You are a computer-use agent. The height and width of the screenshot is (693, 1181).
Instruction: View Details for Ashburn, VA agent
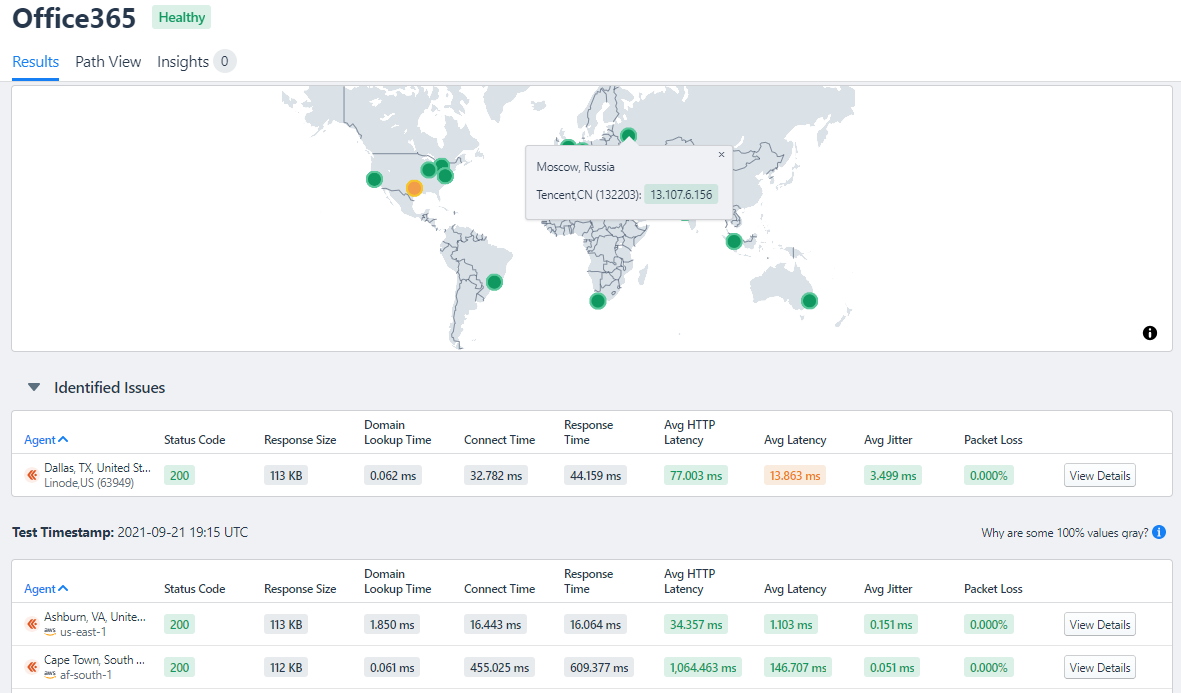(x=1100, y=624)
